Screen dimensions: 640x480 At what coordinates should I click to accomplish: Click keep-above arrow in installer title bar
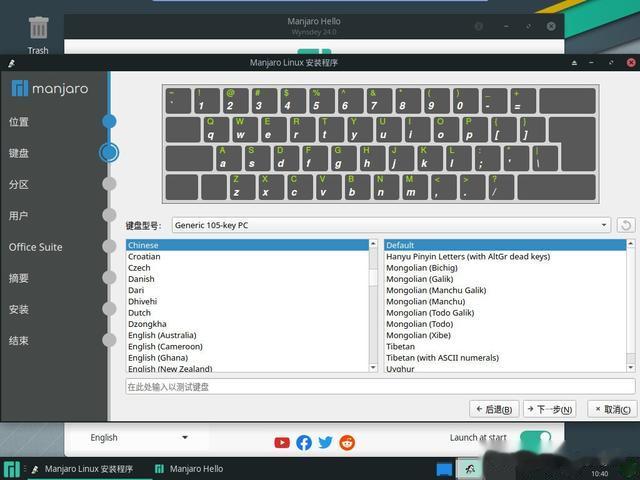click(574, 63)
